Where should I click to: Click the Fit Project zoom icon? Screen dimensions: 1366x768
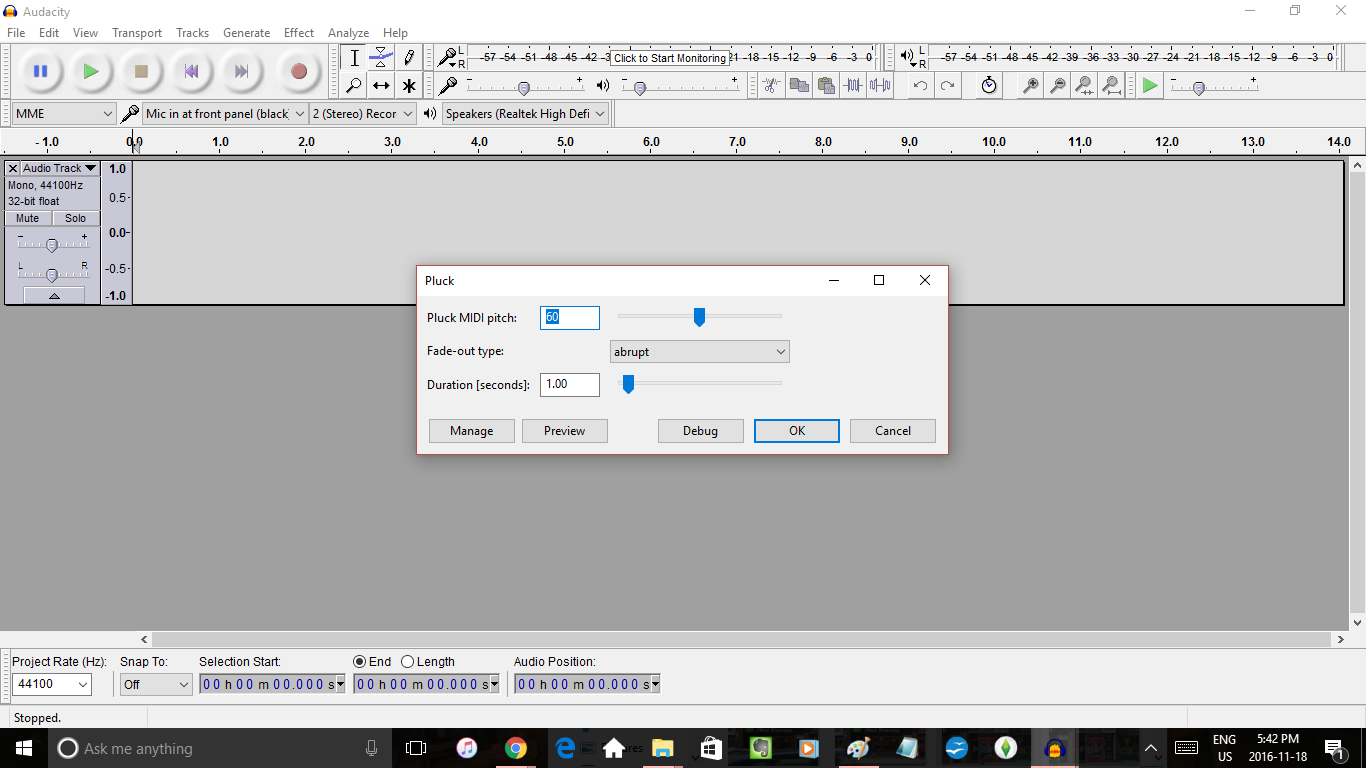1111,85
